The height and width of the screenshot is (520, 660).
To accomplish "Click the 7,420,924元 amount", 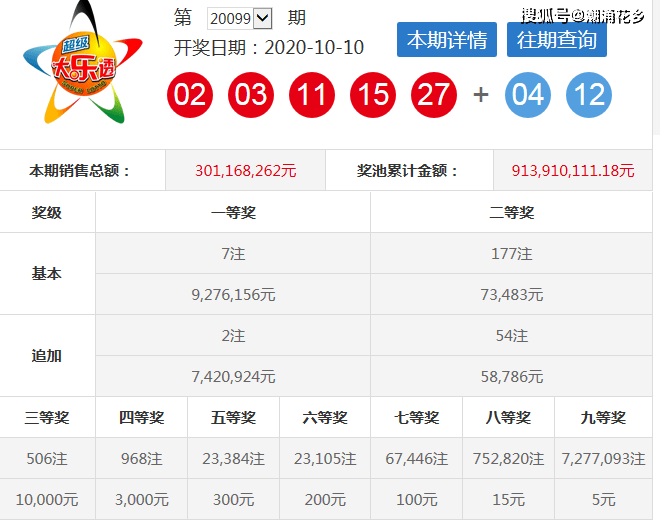I will [x=233, y=376].
